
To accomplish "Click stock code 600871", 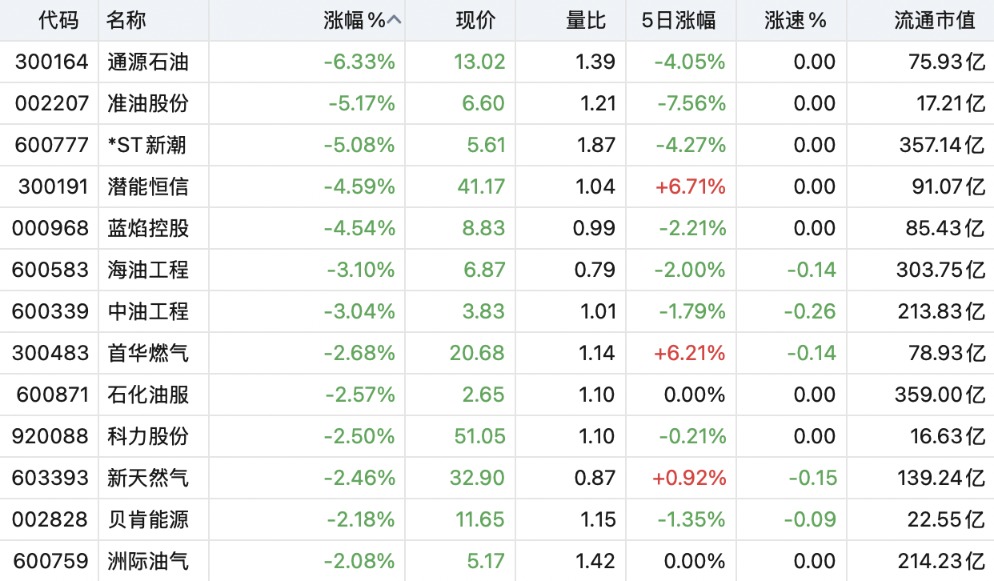I will 52,395.
